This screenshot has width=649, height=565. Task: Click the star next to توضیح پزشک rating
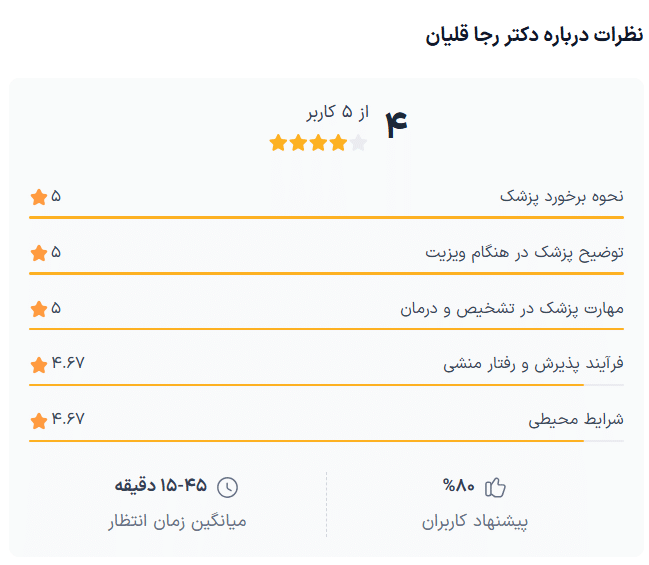point(39,253)
